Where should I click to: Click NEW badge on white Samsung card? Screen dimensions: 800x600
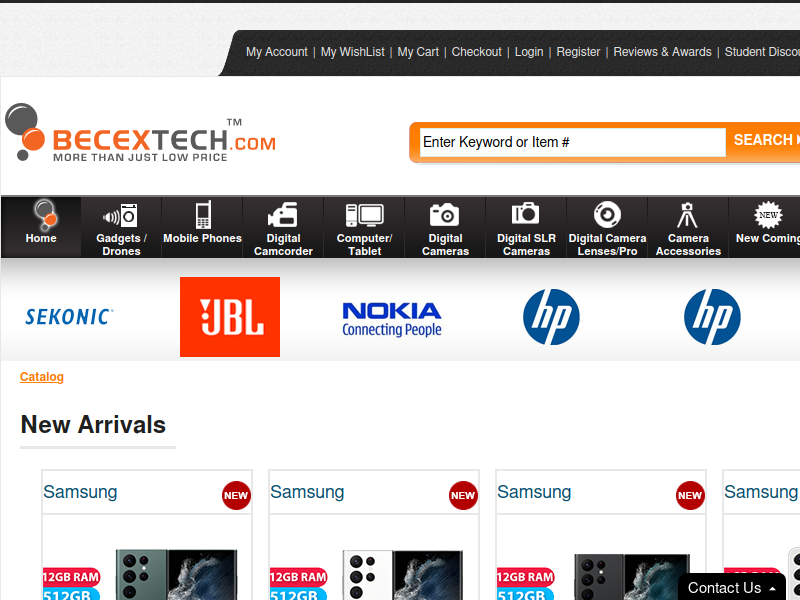pos(463,495)
